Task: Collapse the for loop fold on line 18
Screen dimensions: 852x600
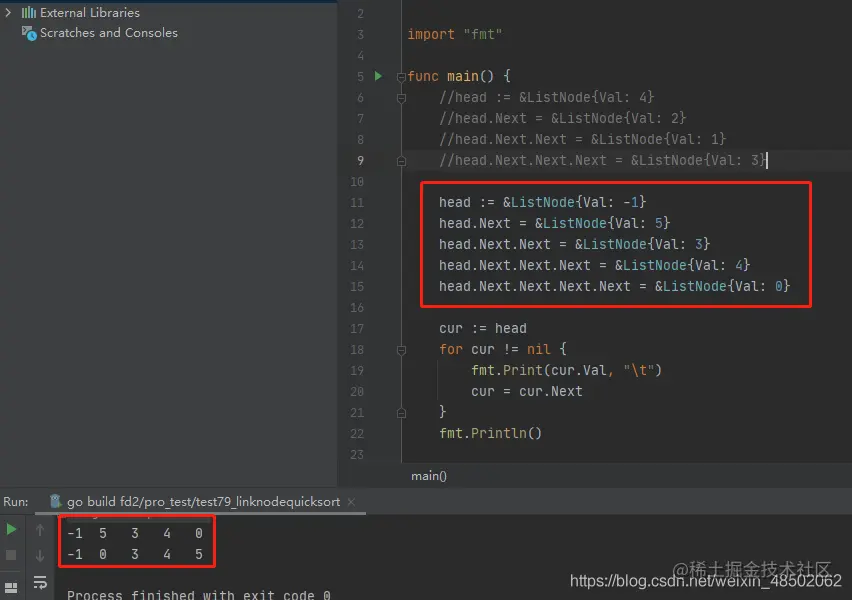Action: [401, 350]
